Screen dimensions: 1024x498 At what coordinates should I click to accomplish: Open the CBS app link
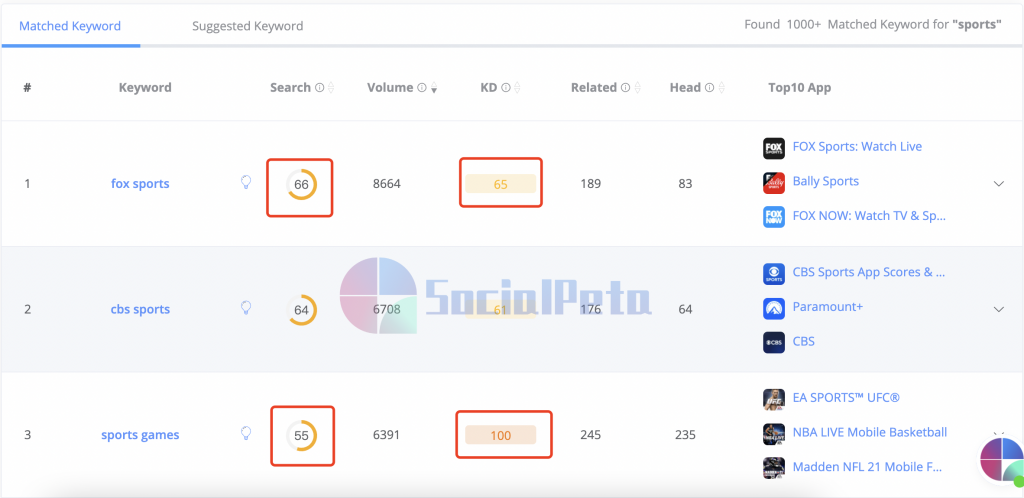pyautogui.click(x=804, y=341)
